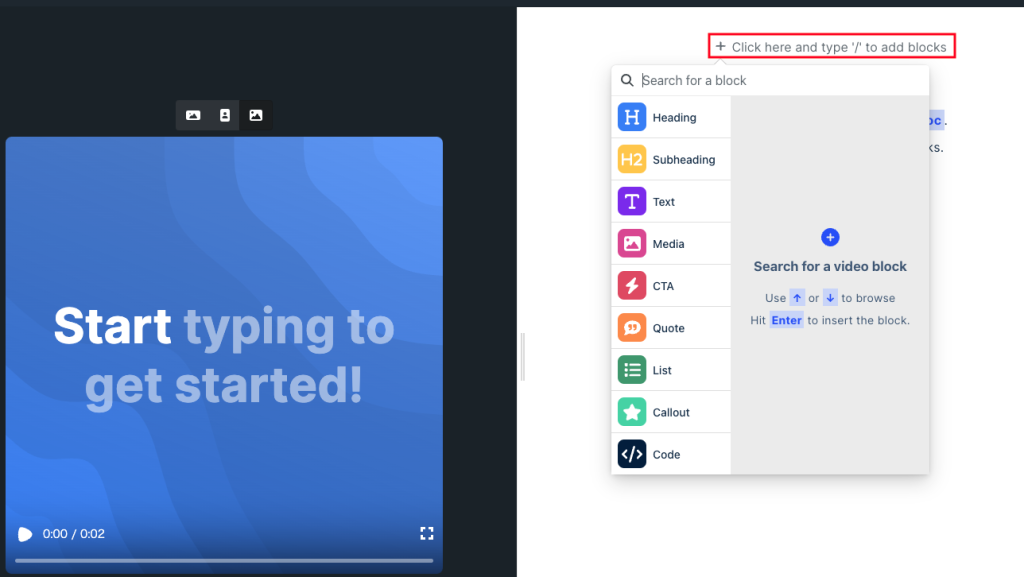Play the preview video
Image resolution: width=1024 pixels, height=577 pixels.
[x=25, y=534]
